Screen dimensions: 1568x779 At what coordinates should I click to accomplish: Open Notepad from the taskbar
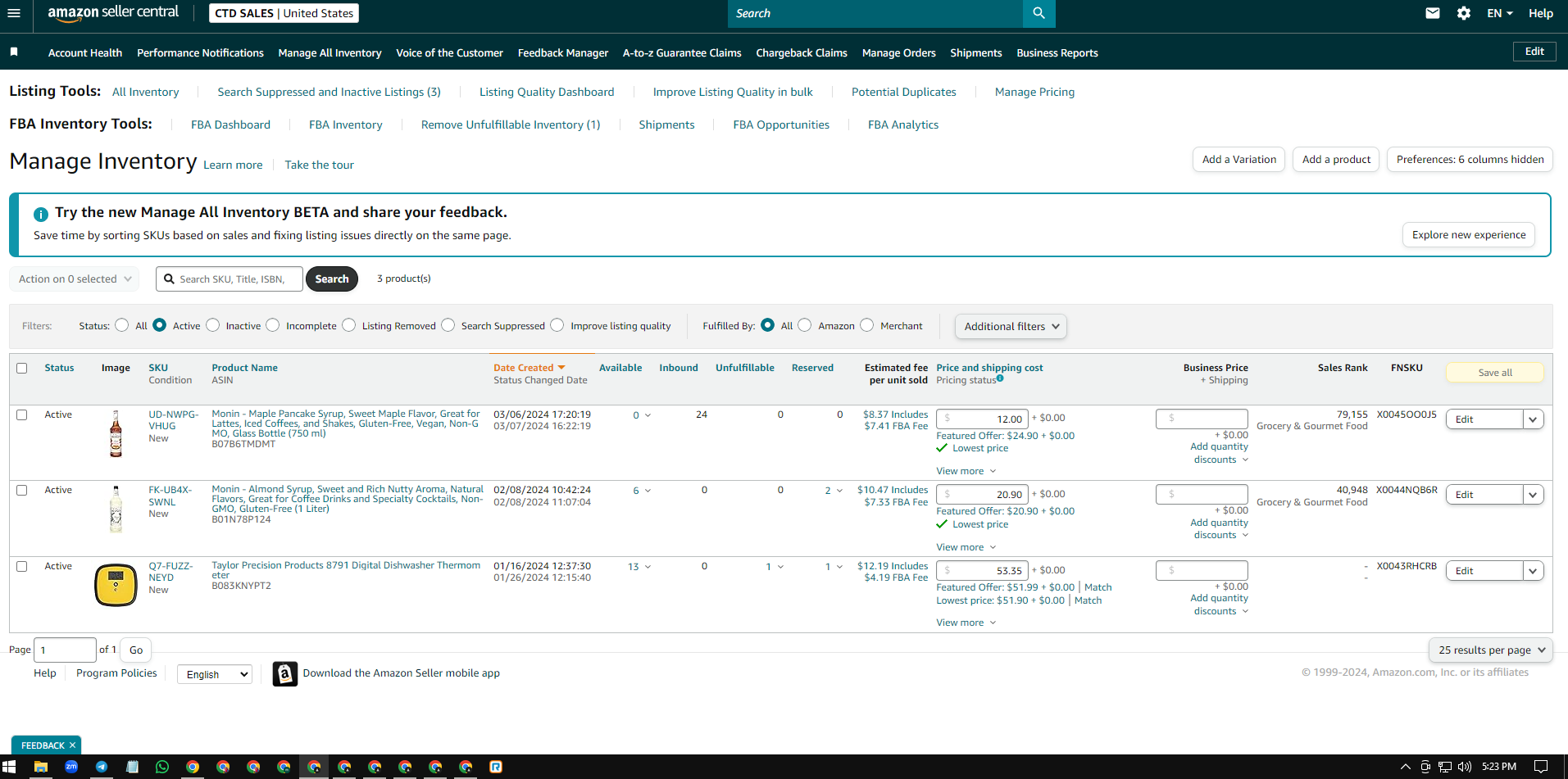point(133,767)
